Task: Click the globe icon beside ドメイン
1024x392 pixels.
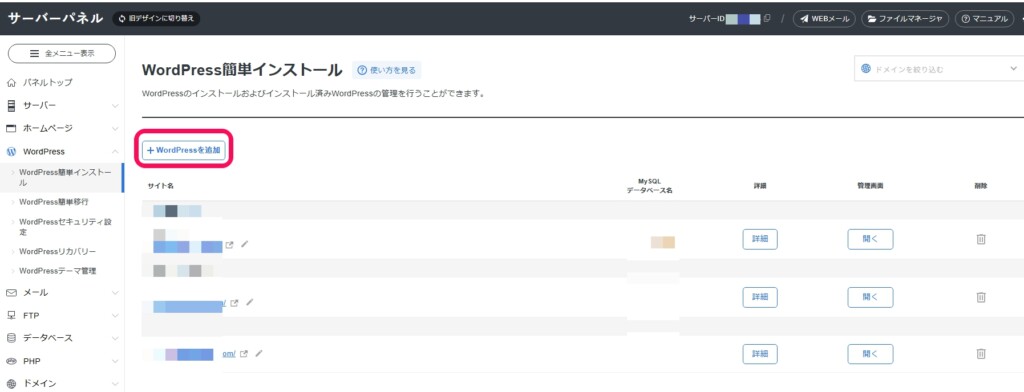Action: 11,384
